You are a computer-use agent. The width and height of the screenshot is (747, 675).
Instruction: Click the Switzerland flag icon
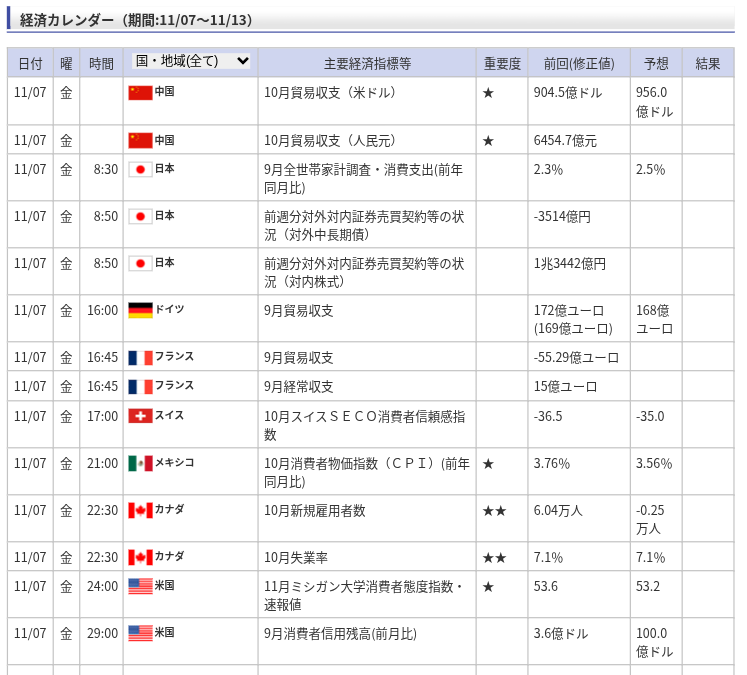click(x=140, y=416)
